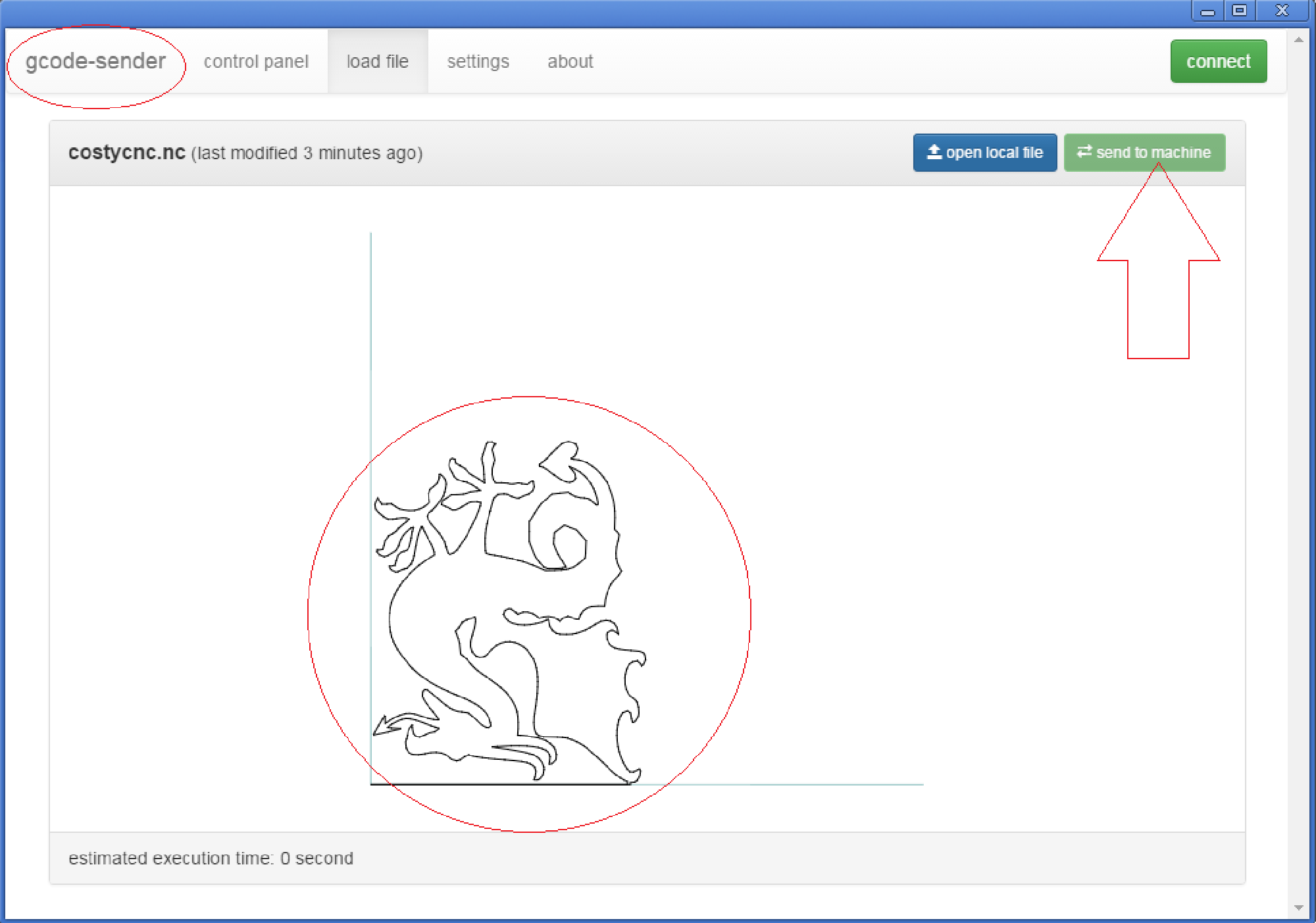Click the gcode toolpath preview drawing
The height and width of the screenshot is (923, 1316).
(x=510, y=612)
